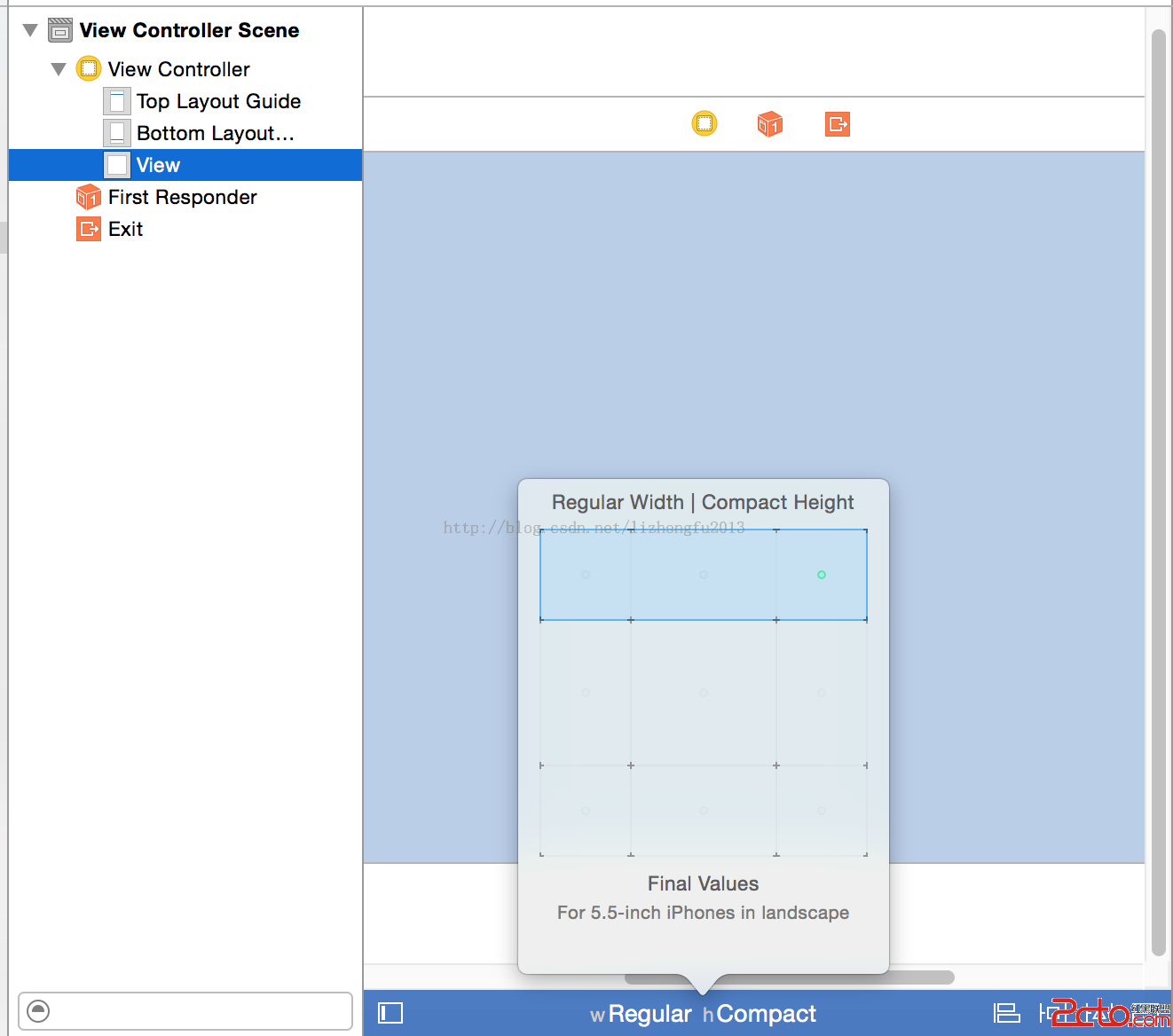Viewport: 1173px width, 1036px height.
Task: Click the Top Layout Guide icon
Action: click(x=117, y=101)
